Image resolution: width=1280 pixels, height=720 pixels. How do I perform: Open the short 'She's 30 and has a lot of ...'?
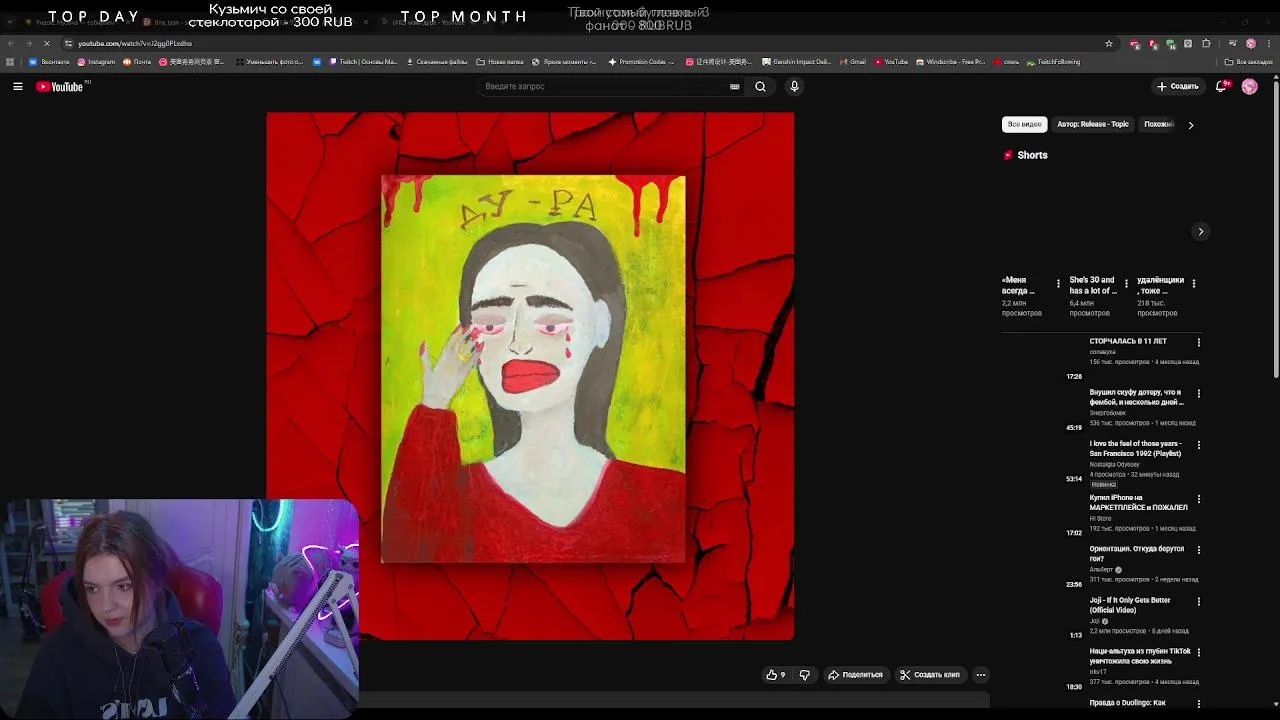coord(1093,285)
